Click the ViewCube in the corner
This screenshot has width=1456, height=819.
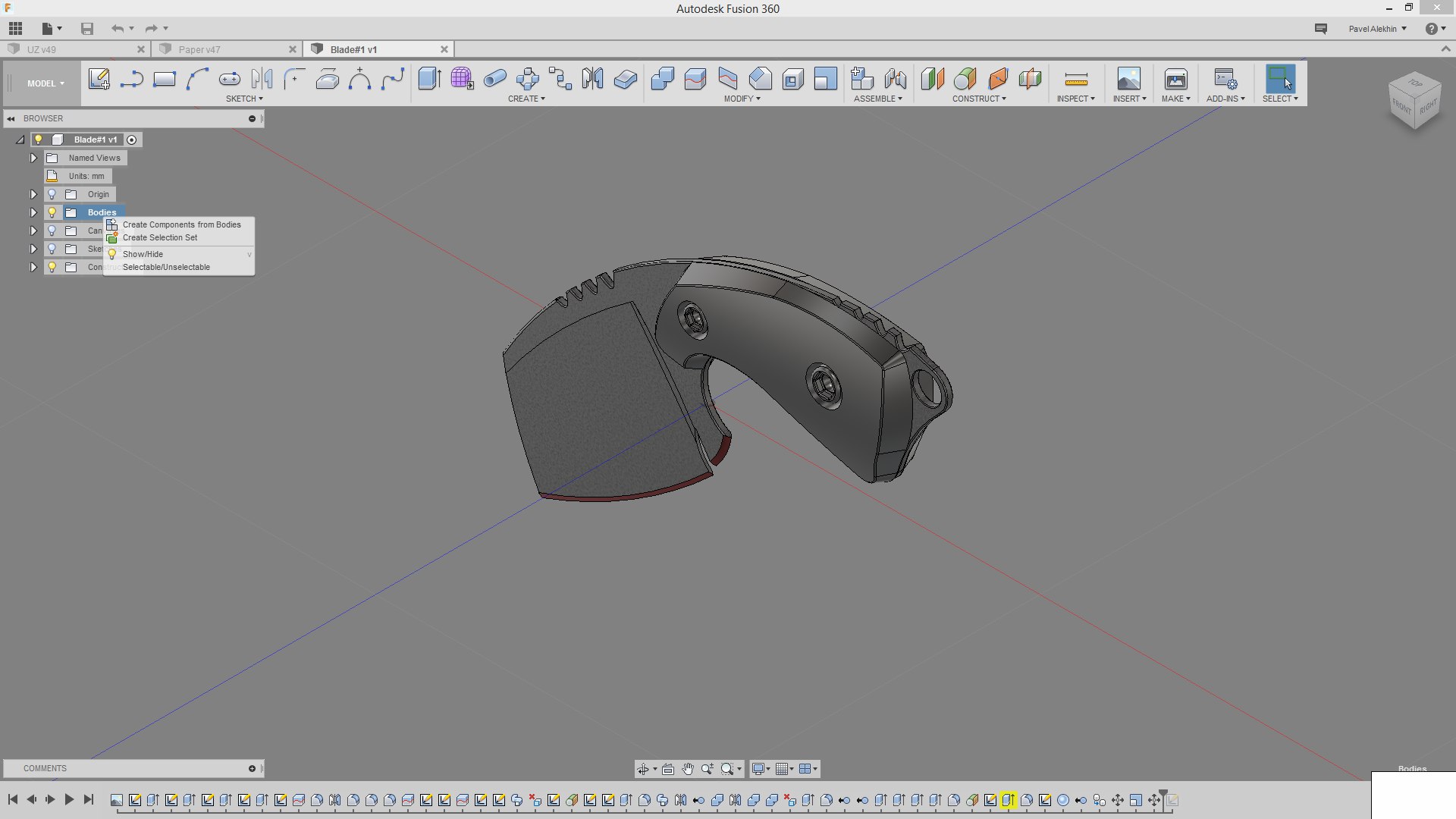click(x=1415, y=102)
